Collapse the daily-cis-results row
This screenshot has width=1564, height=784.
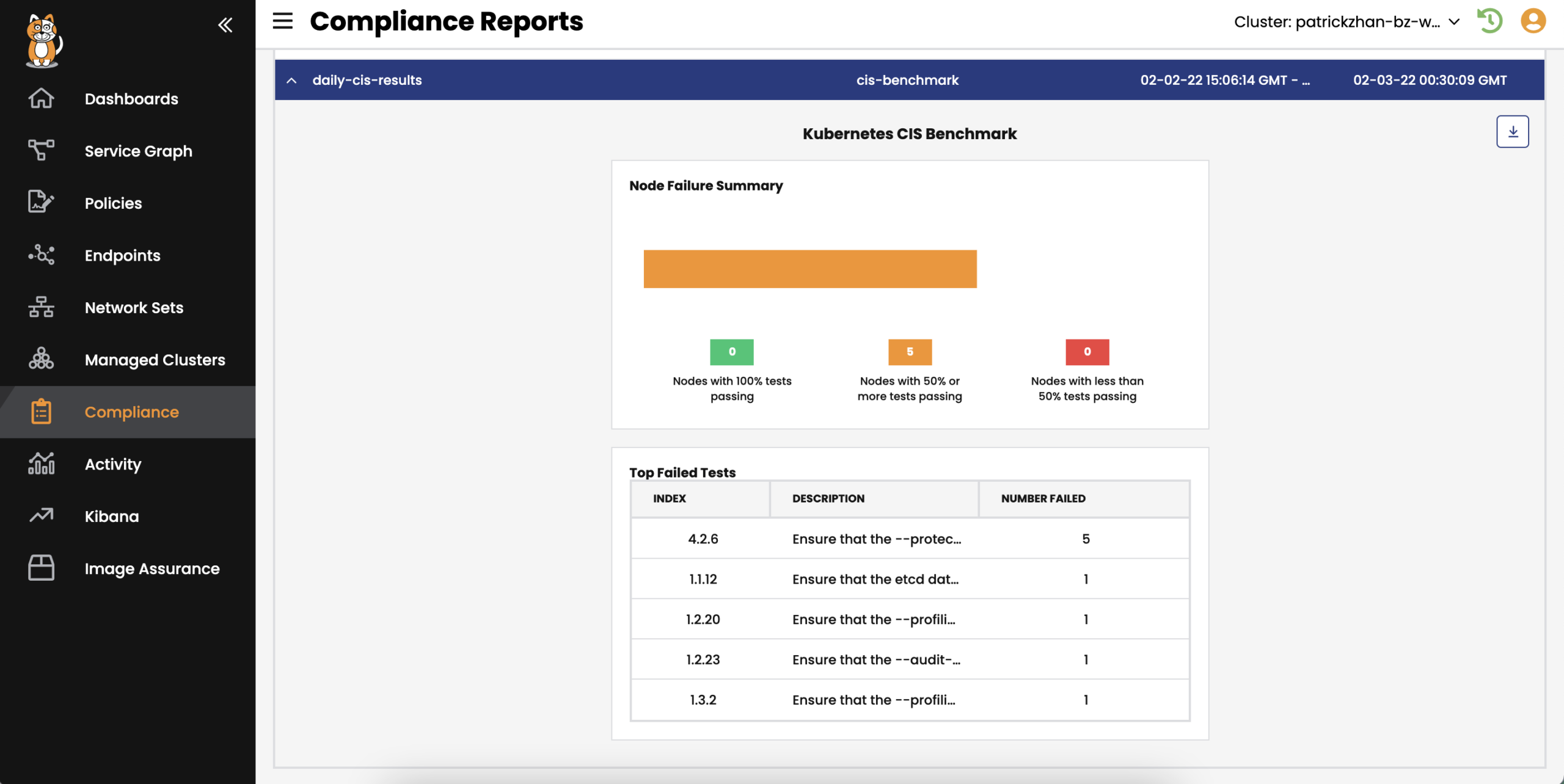coord(291,80)
